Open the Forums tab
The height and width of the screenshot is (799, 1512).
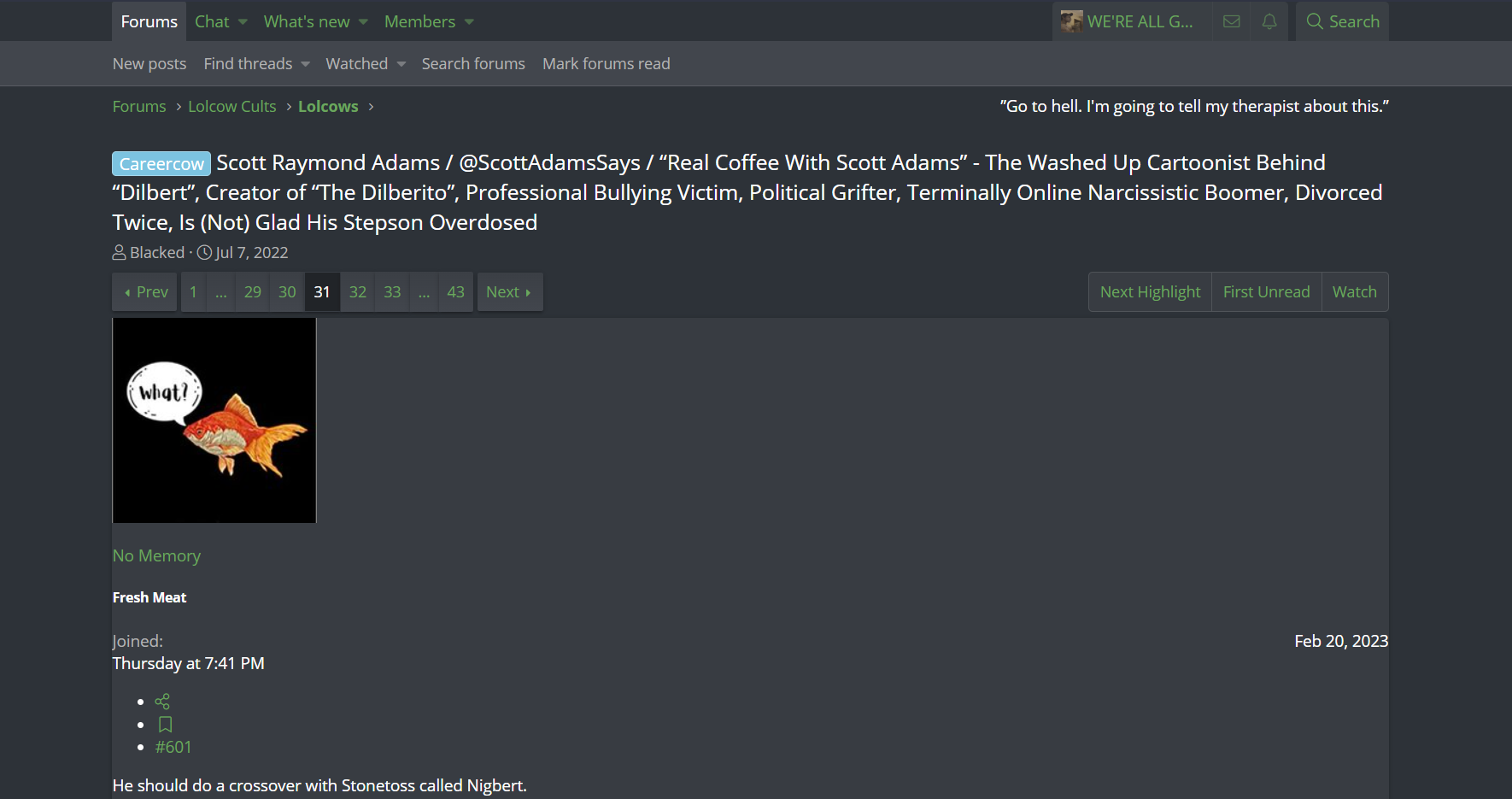pyautogui.click(x=149, y=21)
